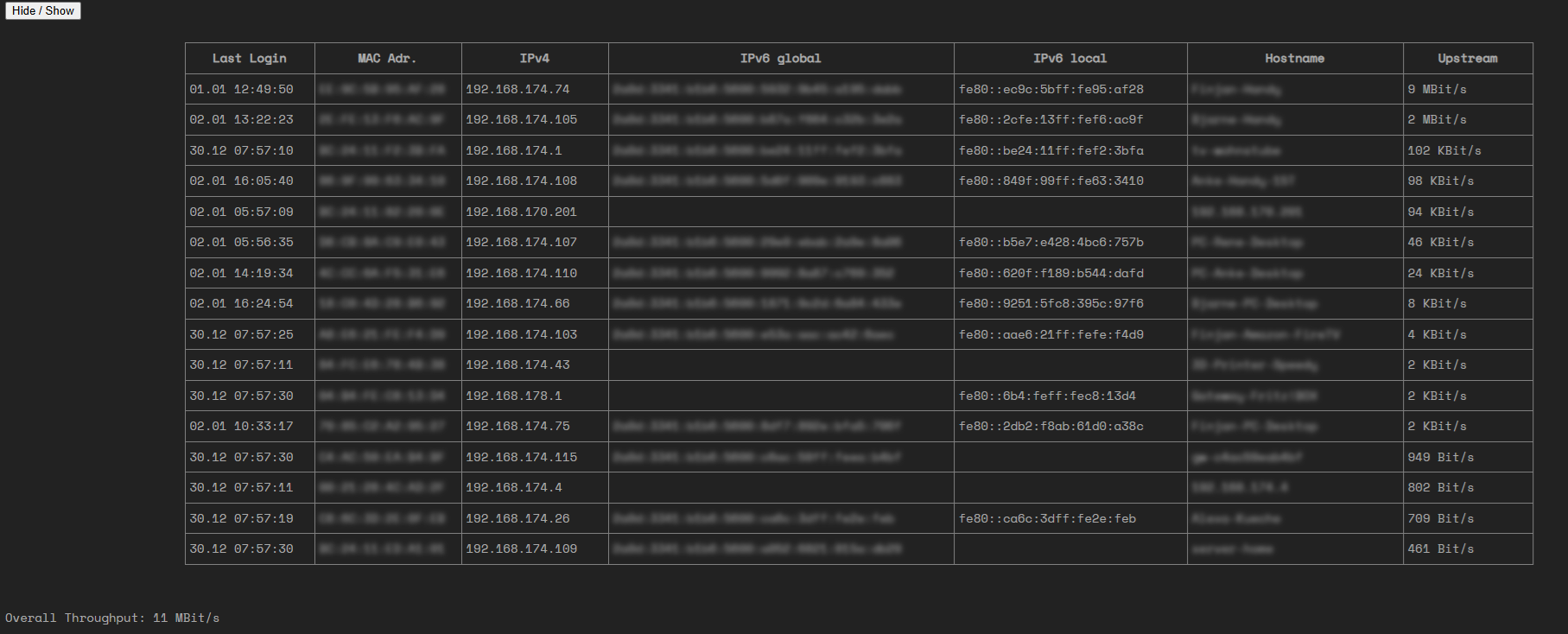This screenshot has height=634, width=1568.
Task: Select IPv6 local address fe80::849f:99ff:fe63:3410
Action: pyautogui.click(x=1051, y=181)
